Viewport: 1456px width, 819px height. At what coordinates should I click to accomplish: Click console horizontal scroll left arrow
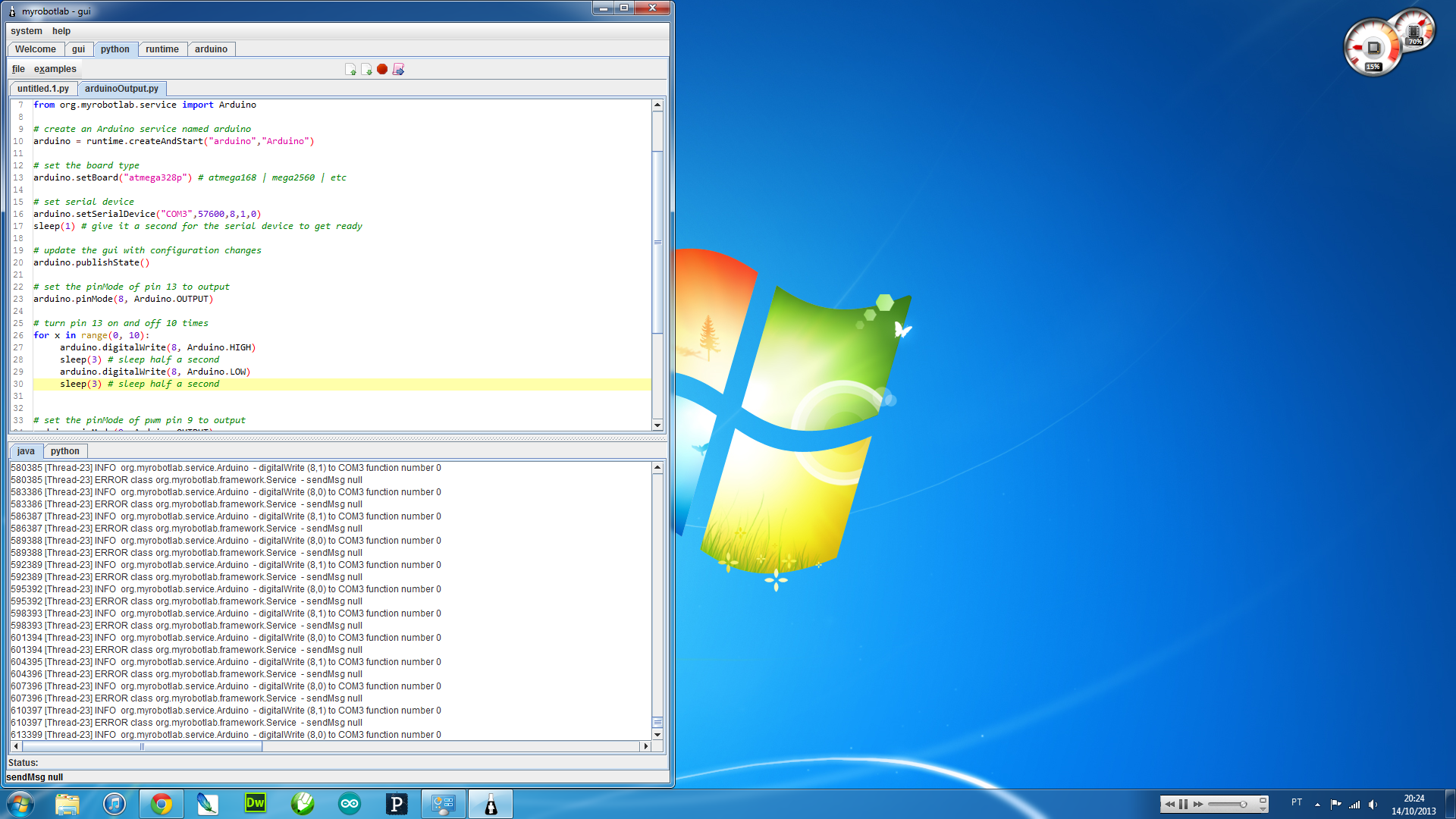[16, 746]
